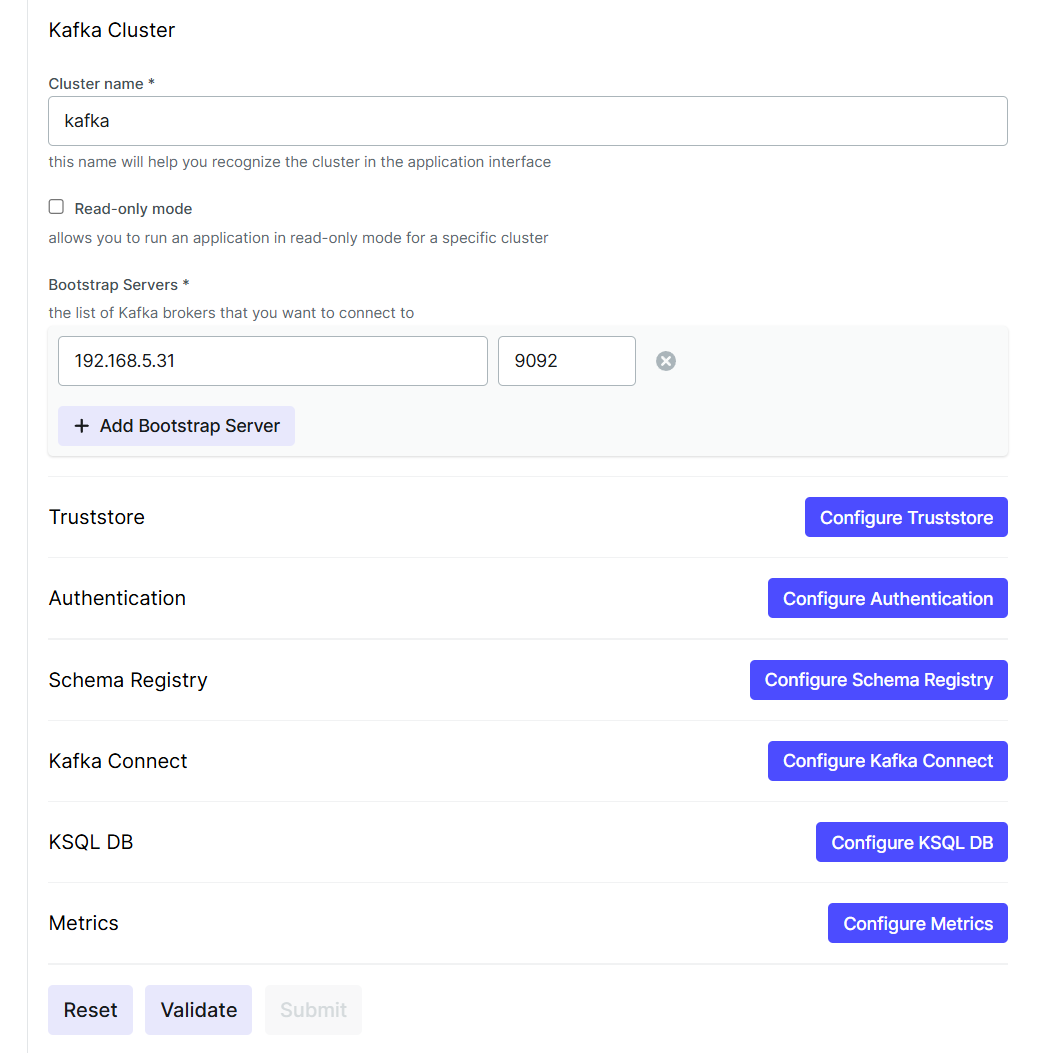
Task: Click the greyed-out Submit button
Action: [x=313, y=1010]
